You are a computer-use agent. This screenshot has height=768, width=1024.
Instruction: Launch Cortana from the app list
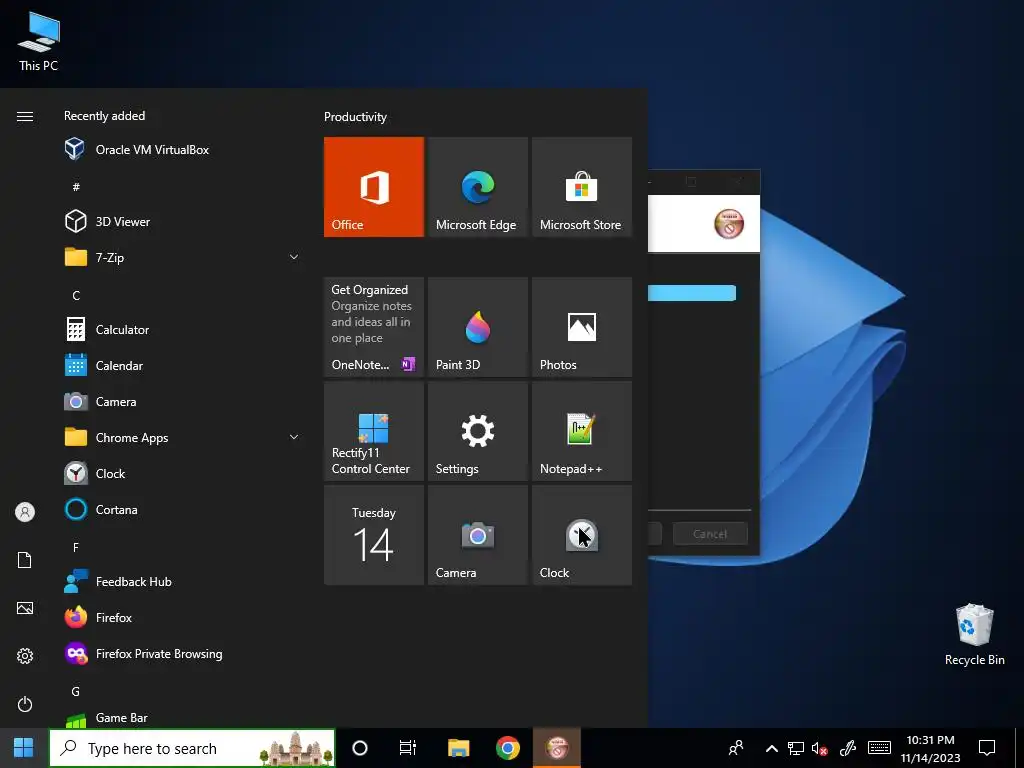point(182,509)
